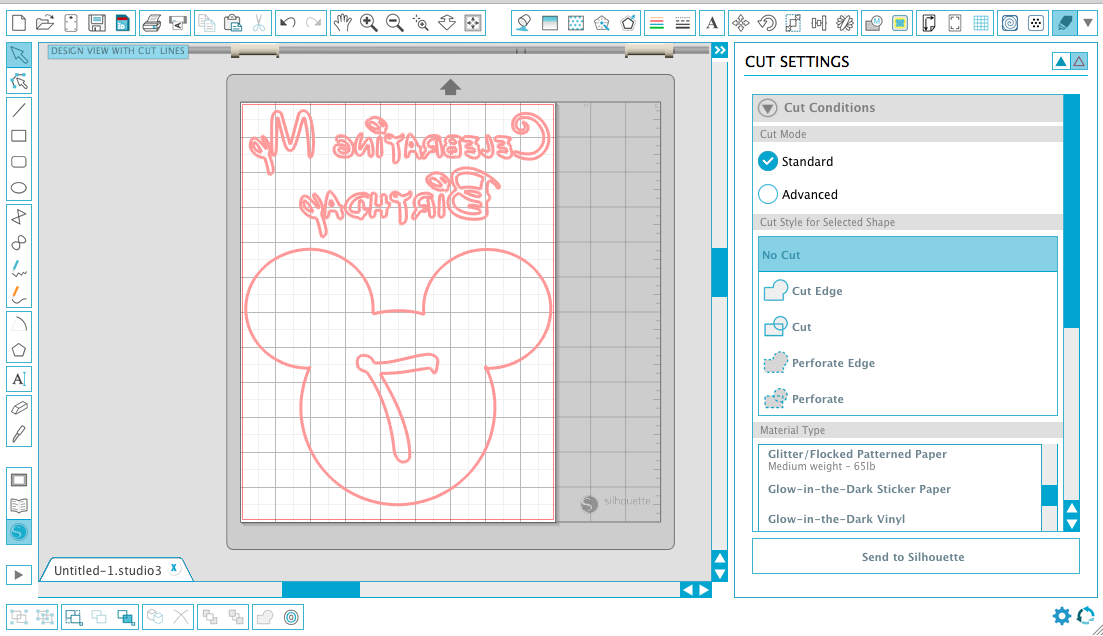This screenshot has width=1103, height=636.
Task: Click the outlined triangle in Cut Settings header
Action: click(1079, 62)
